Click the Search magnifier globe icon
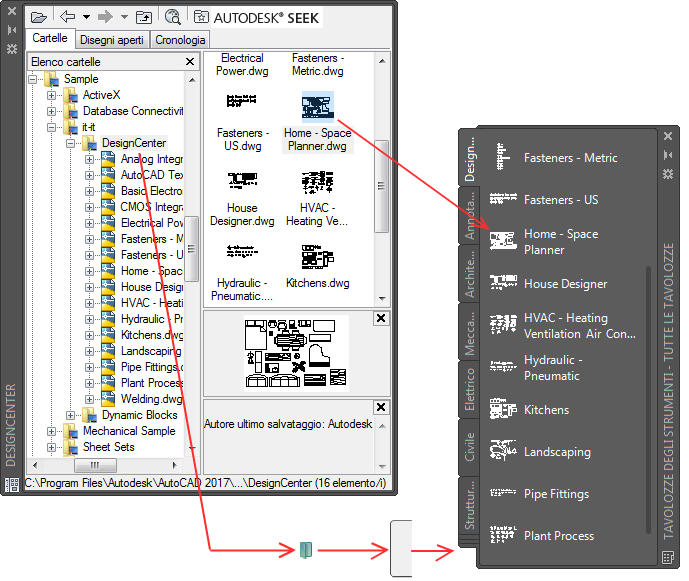Image resolution: width=689 pixels, height=581 pixels. click(172, 17)
